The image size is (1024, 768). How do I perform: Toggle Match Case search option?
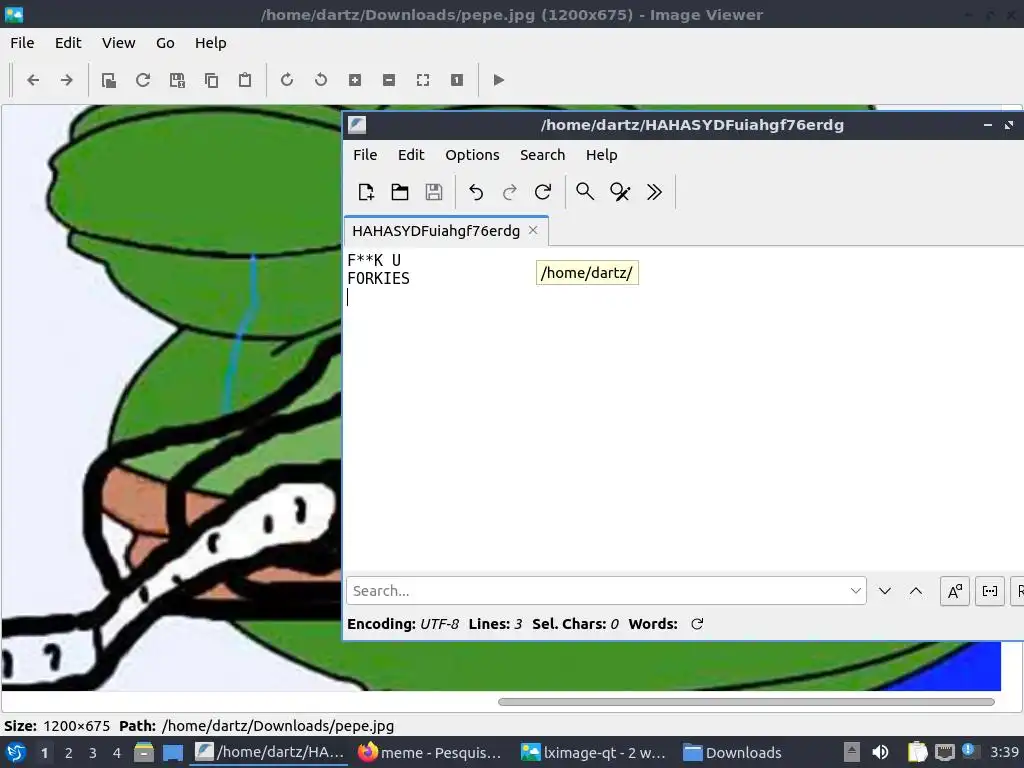954,592
